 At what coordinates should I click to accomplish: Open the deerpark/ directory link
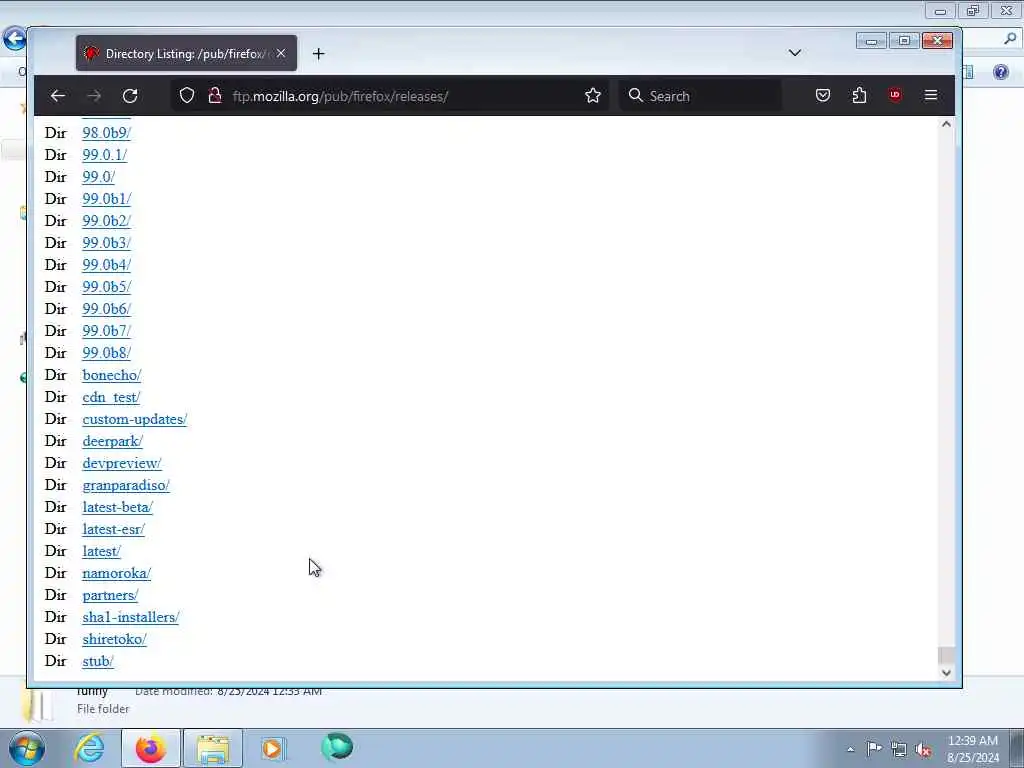112,441
